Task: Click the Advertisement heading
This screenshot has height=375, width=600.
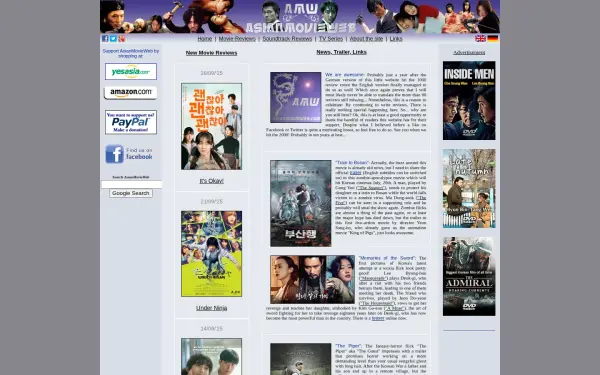Action: pyautogui.click(x=469, y=52)
